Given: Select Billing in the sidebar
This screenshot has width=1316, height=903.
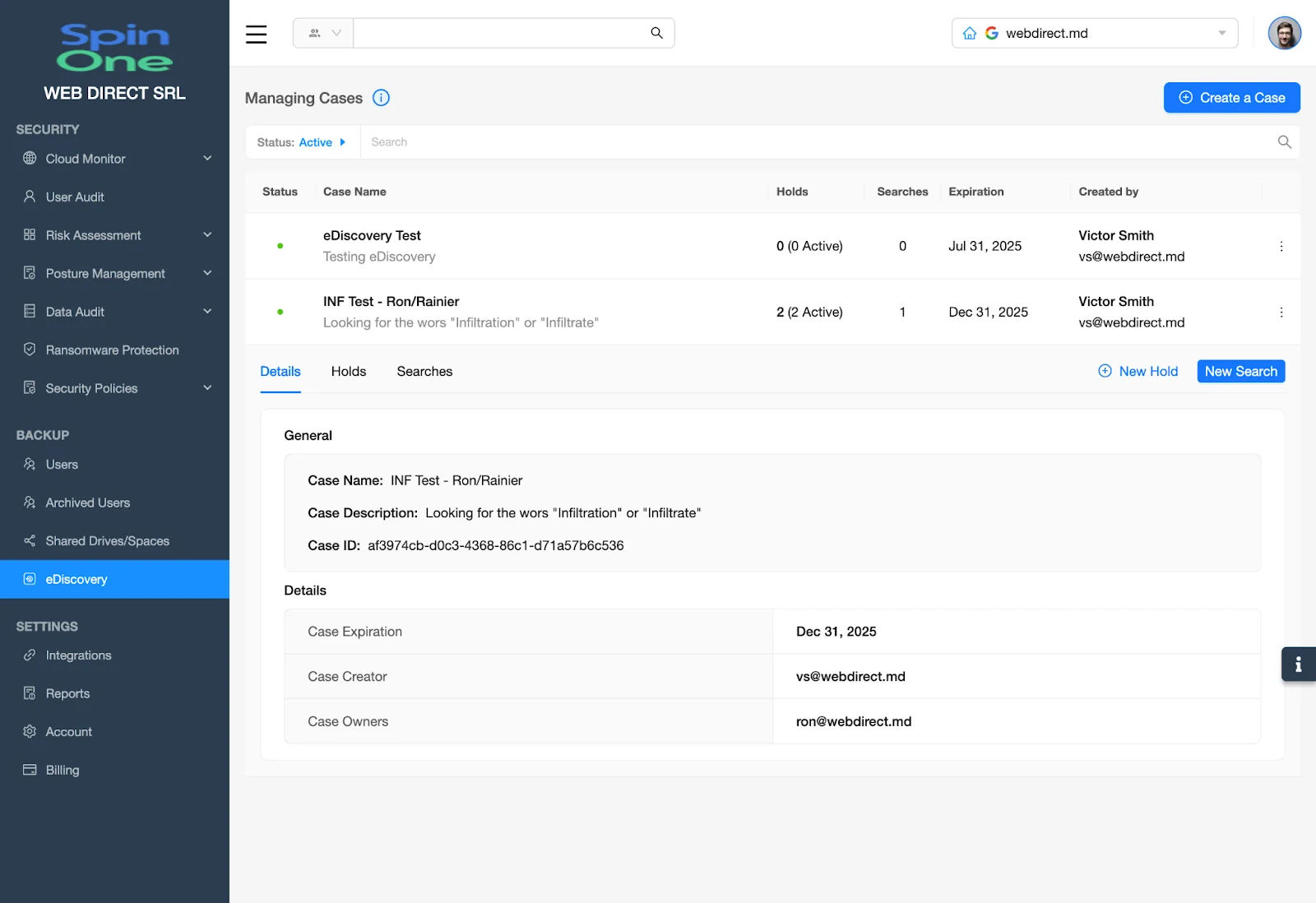Looking at the screenshot, I should (x=61, y=770).
